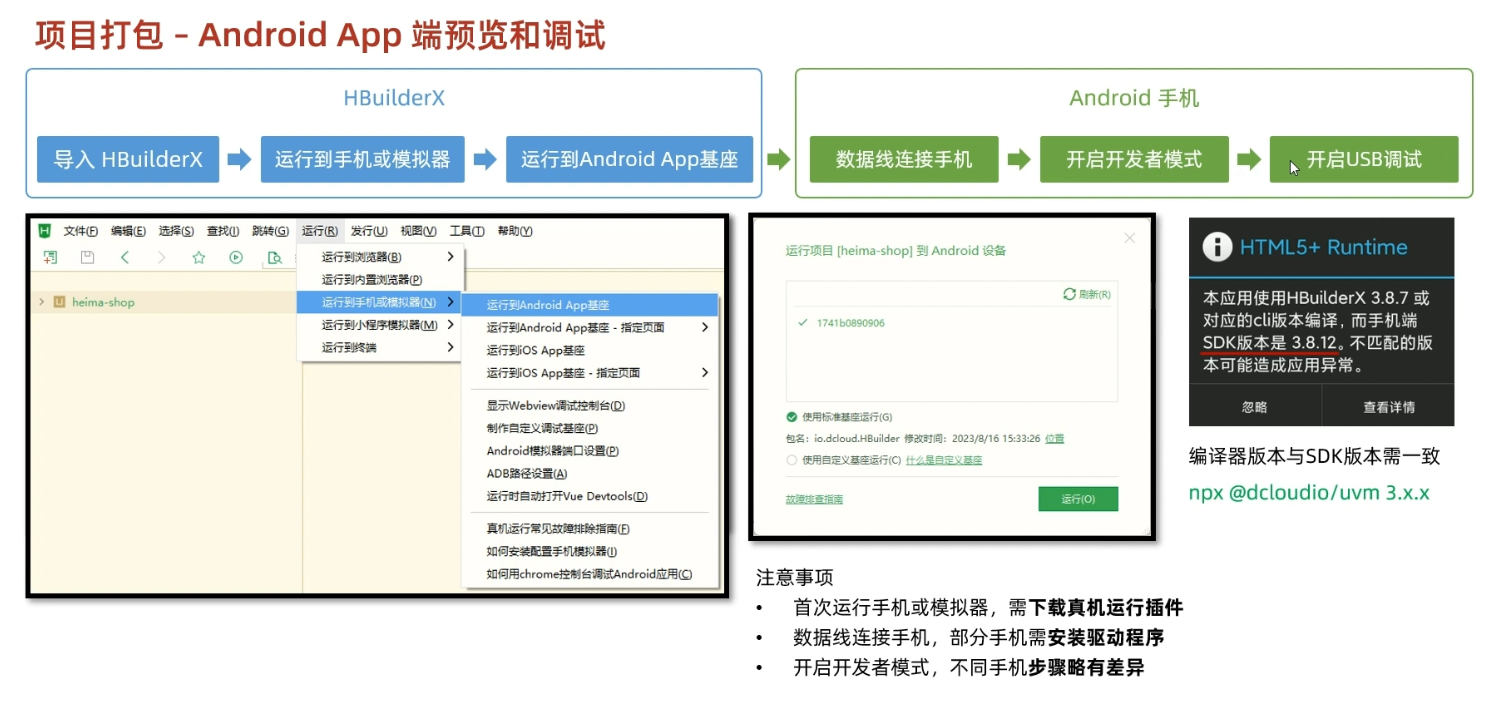Expand the heima-shop project tree
The image size is (1498, 705).
tap(41, 302)
